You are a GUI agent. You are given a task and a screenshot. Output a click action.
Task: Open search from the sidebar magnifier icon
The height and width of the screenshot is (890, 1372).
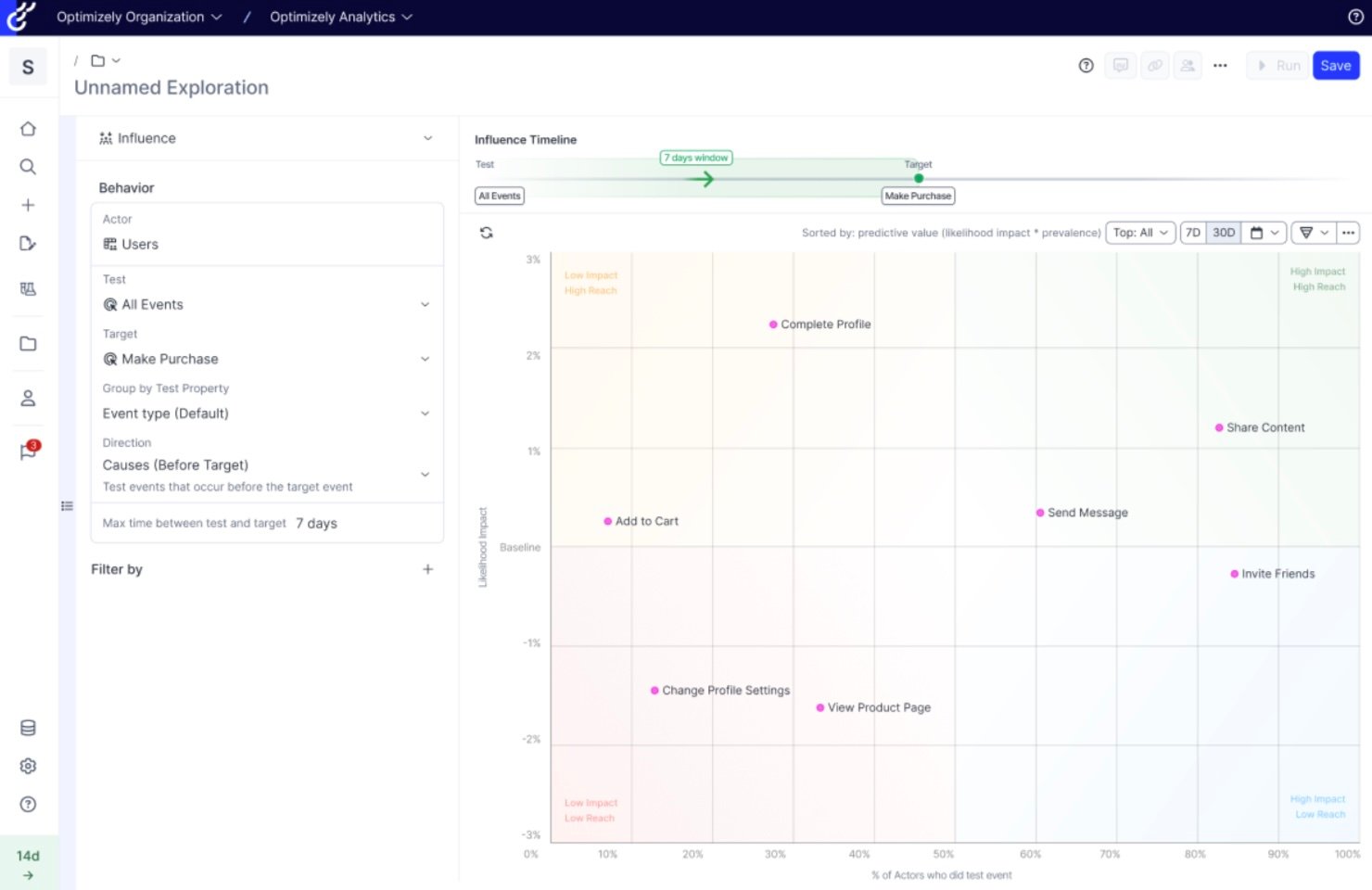(x=28, y=167)
